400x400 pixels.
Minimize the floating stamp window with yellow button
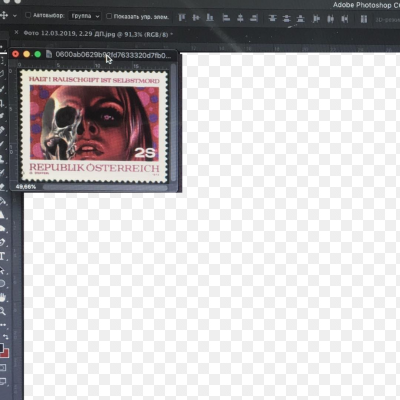click(x=27, y=54)
